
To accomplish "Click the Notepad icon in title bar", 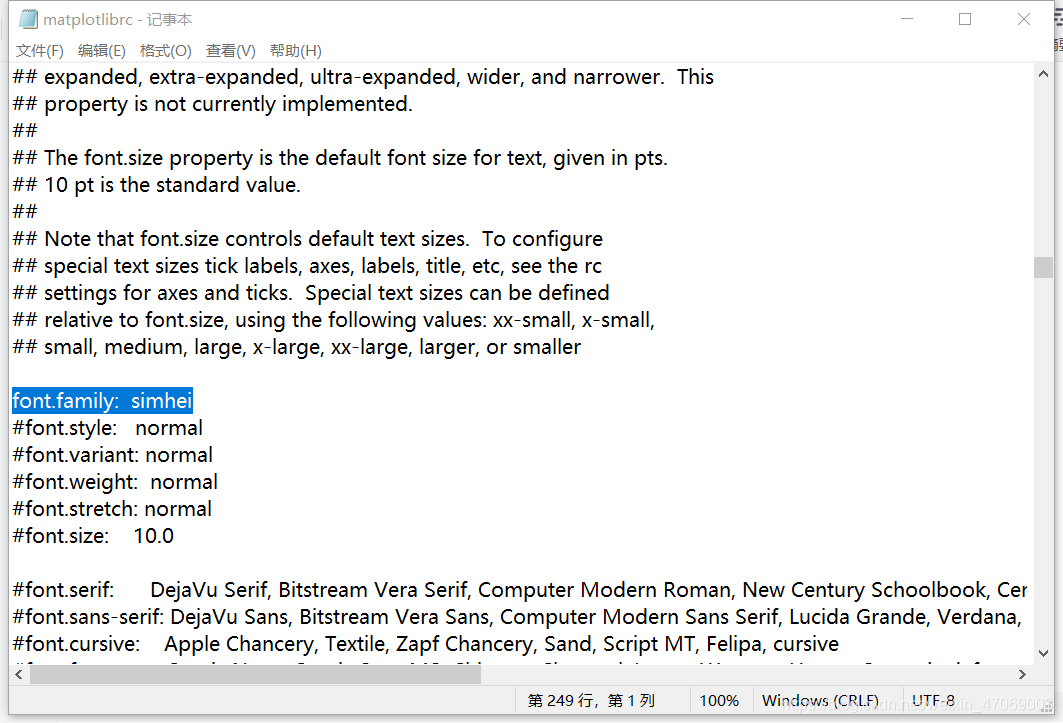I will [x=28, y=19].
